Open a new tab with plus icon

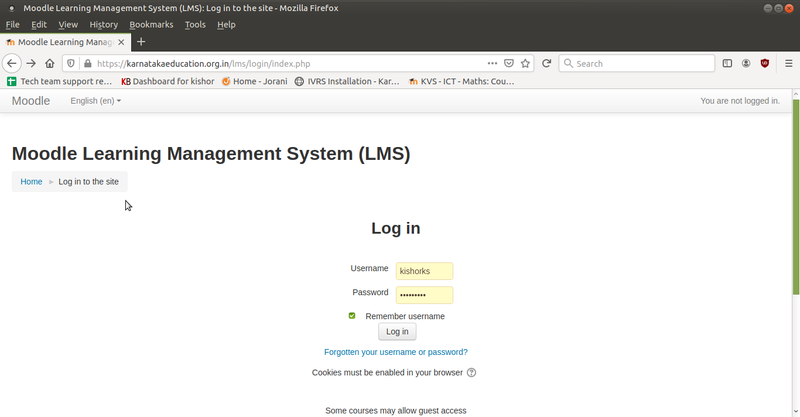pos(141,42)
